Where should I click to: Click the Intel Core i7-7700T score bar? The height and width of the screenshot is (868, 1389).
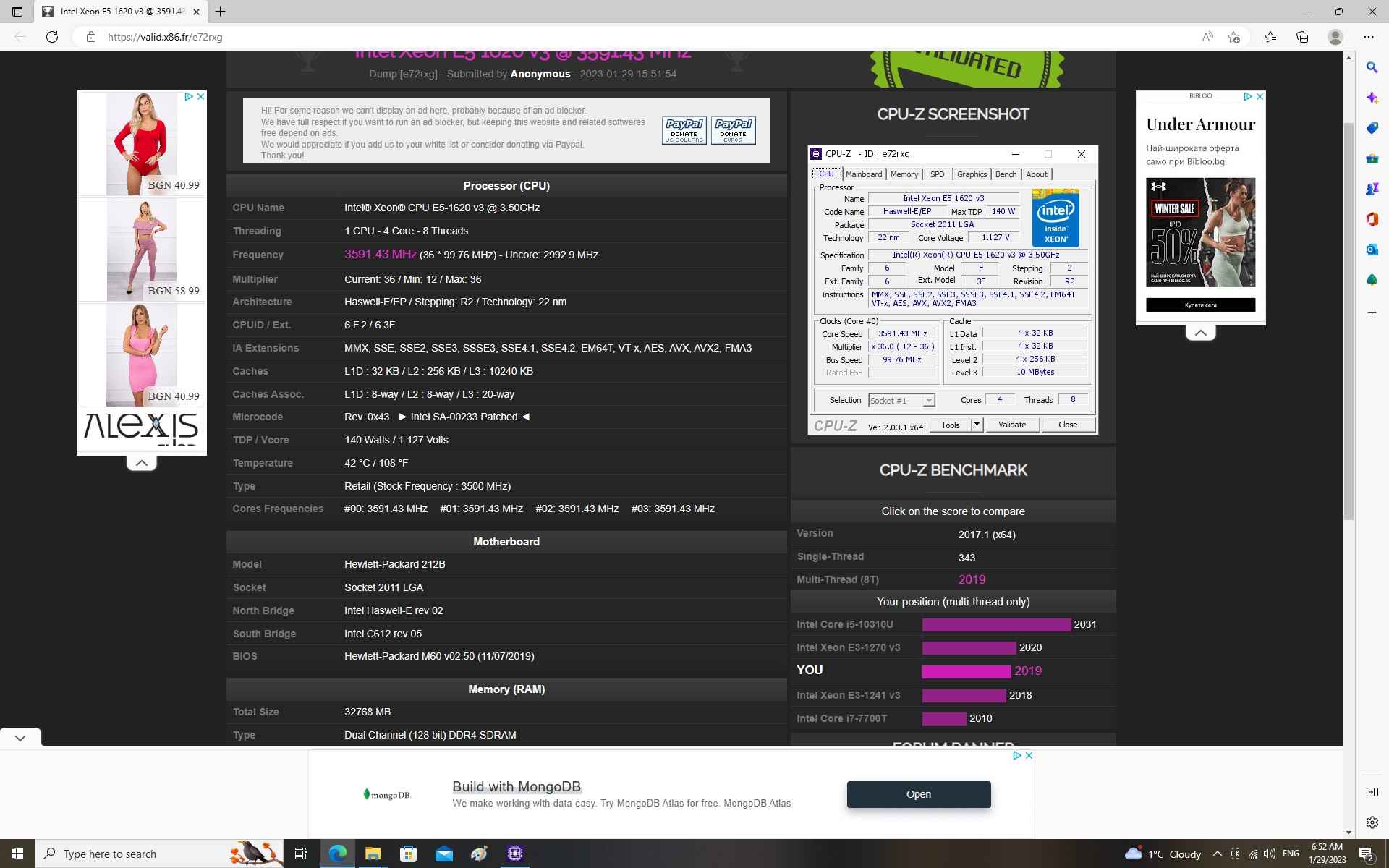944,718
